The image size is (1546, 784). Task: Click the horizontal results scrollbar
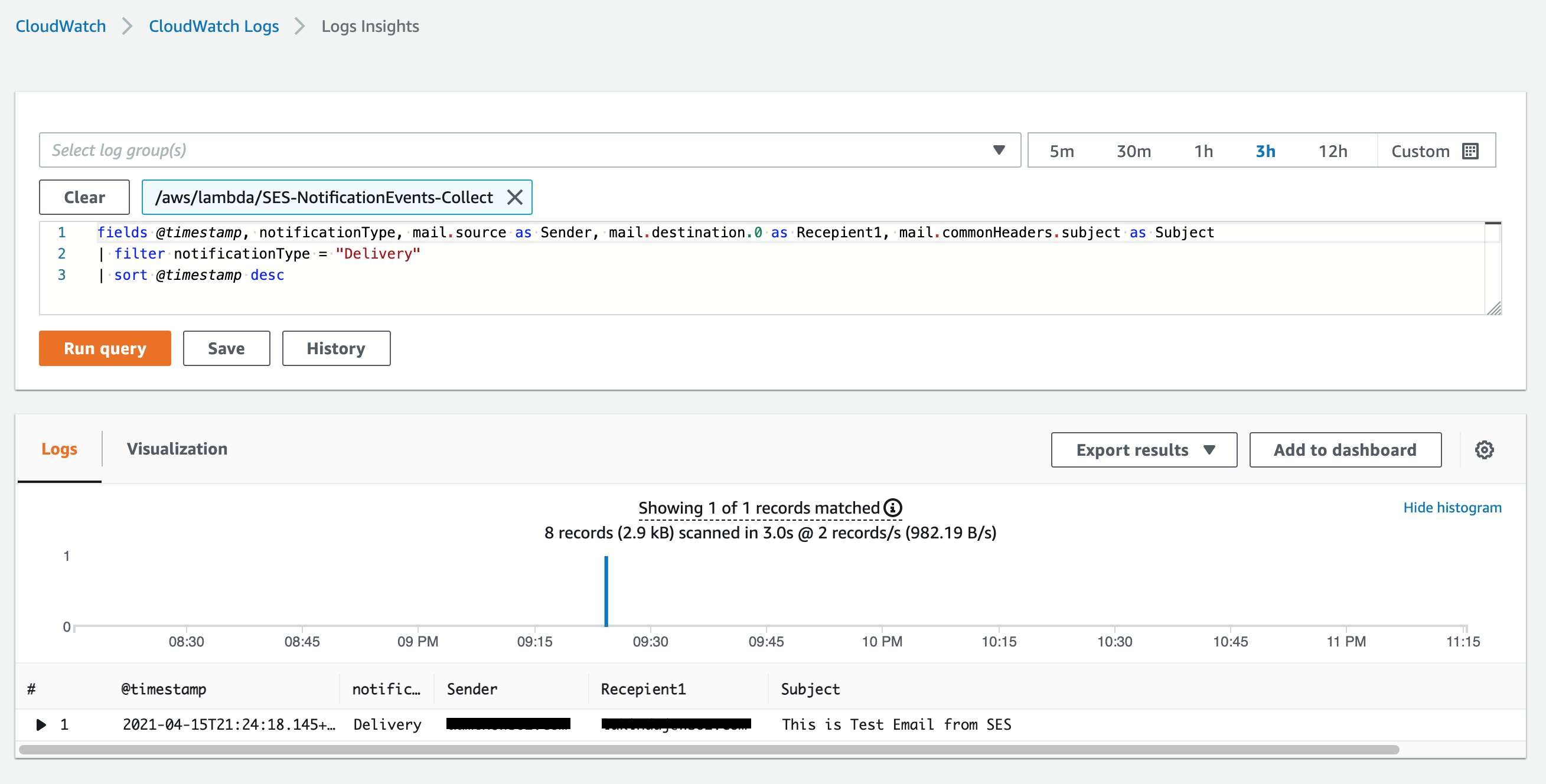click(708, 750)
